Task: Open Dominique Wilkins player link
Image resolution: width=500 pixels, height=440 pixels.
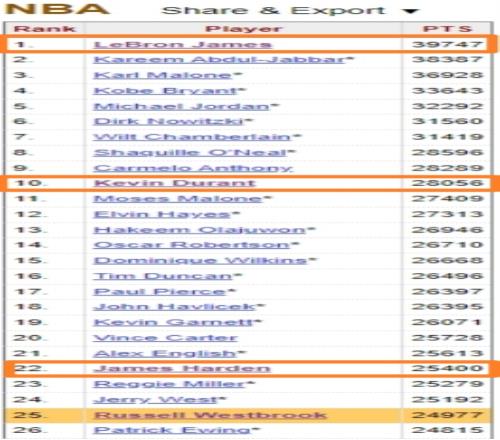Action: [200, 261]
